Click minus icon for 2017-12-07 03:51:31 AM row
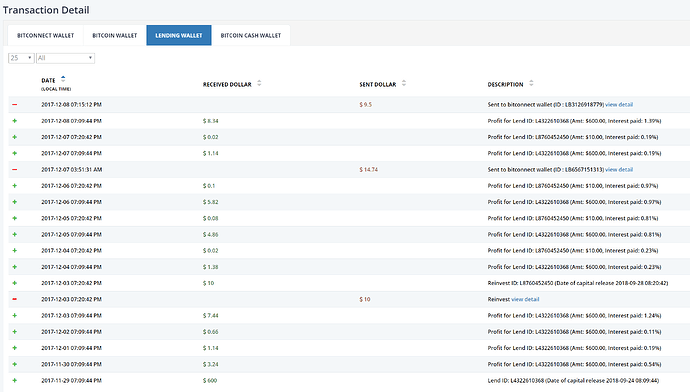 click(15, 169)
